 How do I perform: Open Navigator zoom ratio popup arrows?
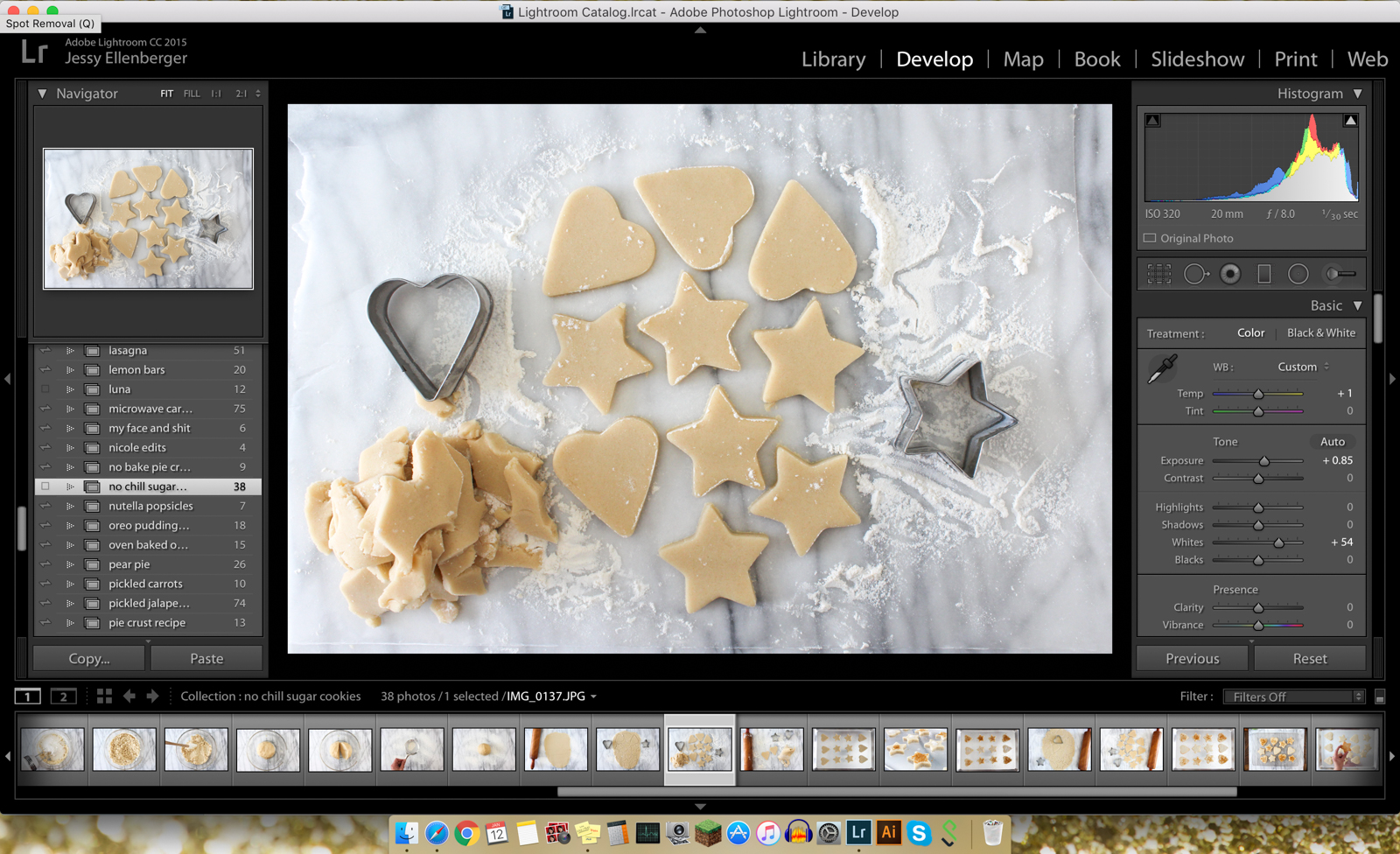(258, 94)
